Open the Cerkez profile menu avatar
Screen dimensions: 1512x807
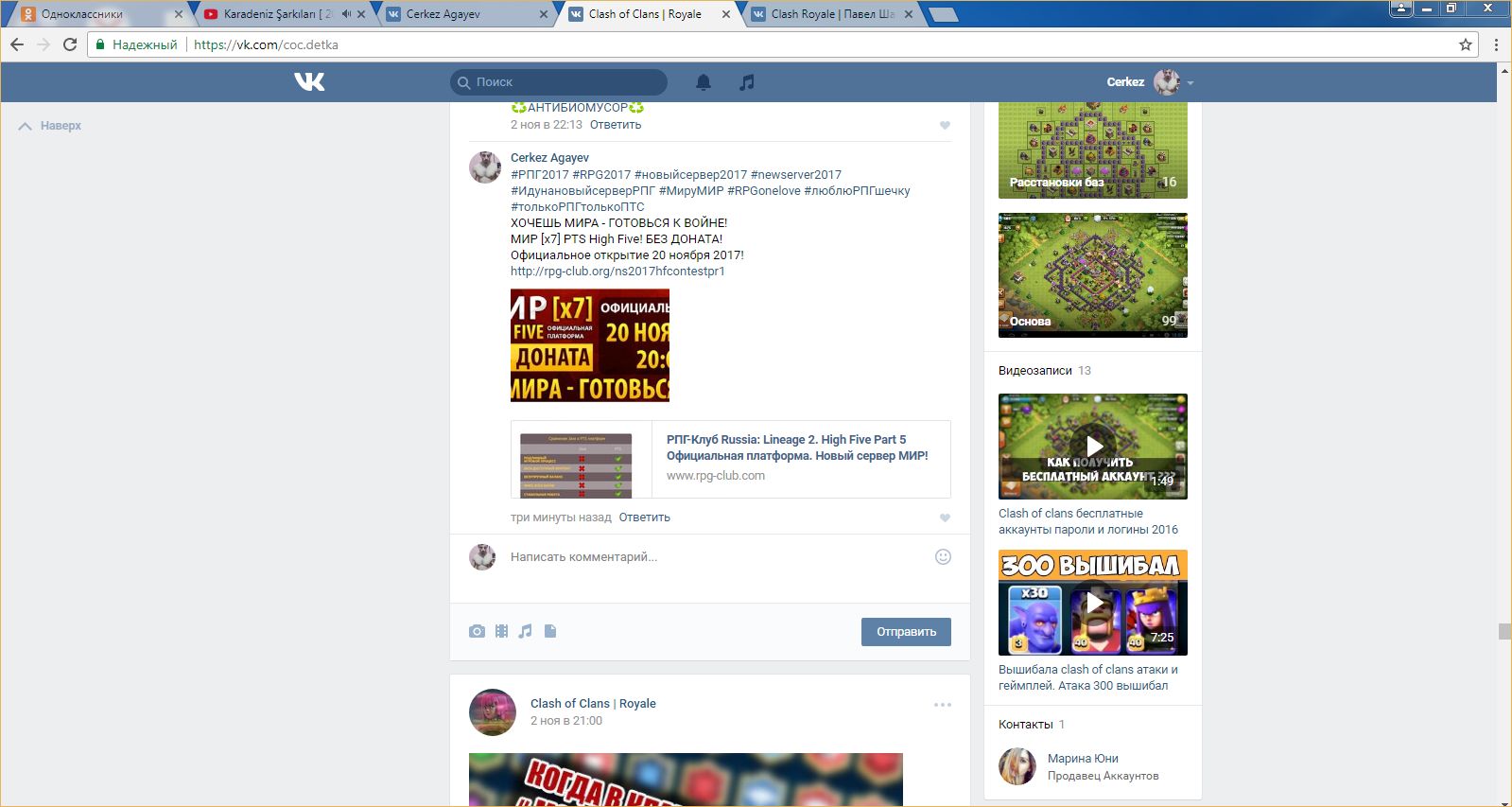click(x=1167, y=82)
